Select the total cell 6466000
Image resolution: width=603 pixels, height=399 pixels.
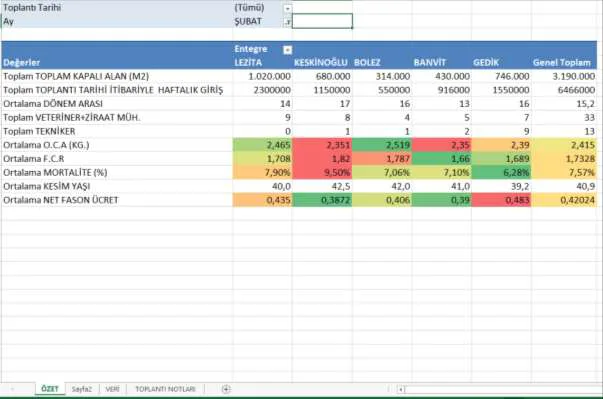pos(564,90)
